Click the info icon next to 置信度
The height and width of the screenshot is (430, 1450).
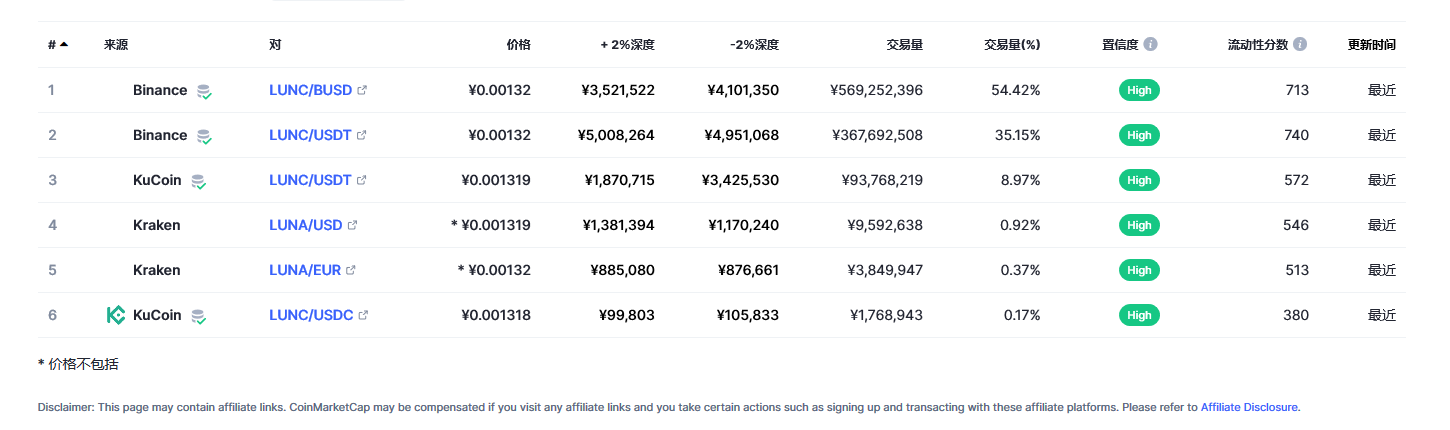click(1151, 45)
